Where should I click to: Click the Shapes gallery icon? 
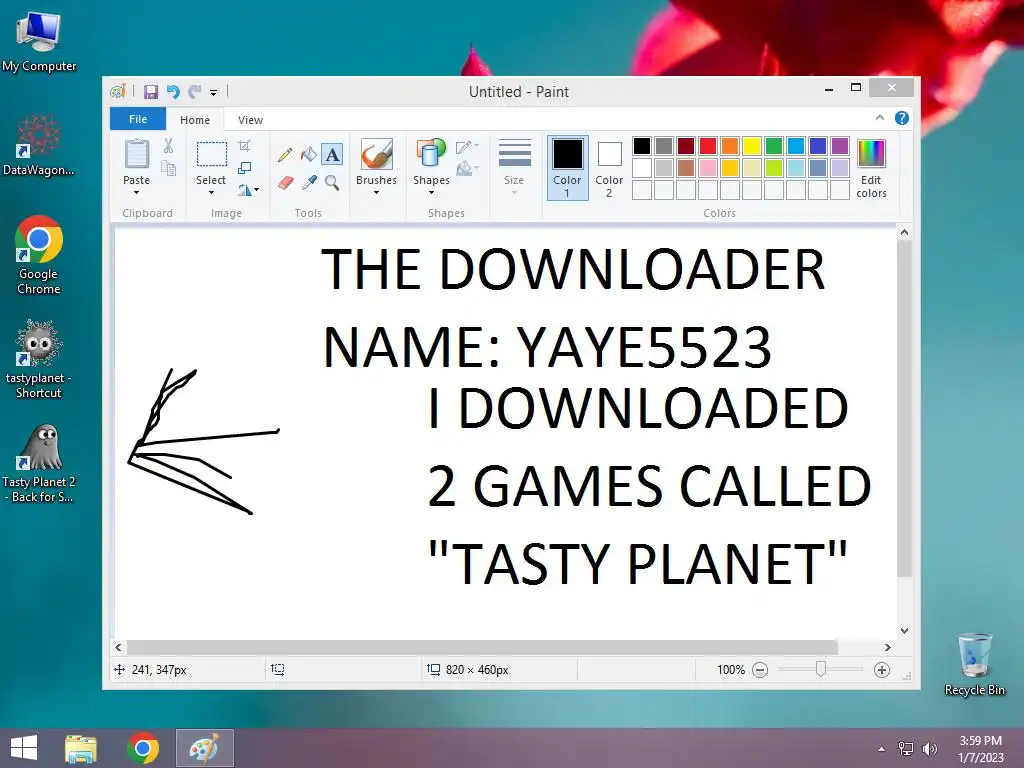pos(430,153)
